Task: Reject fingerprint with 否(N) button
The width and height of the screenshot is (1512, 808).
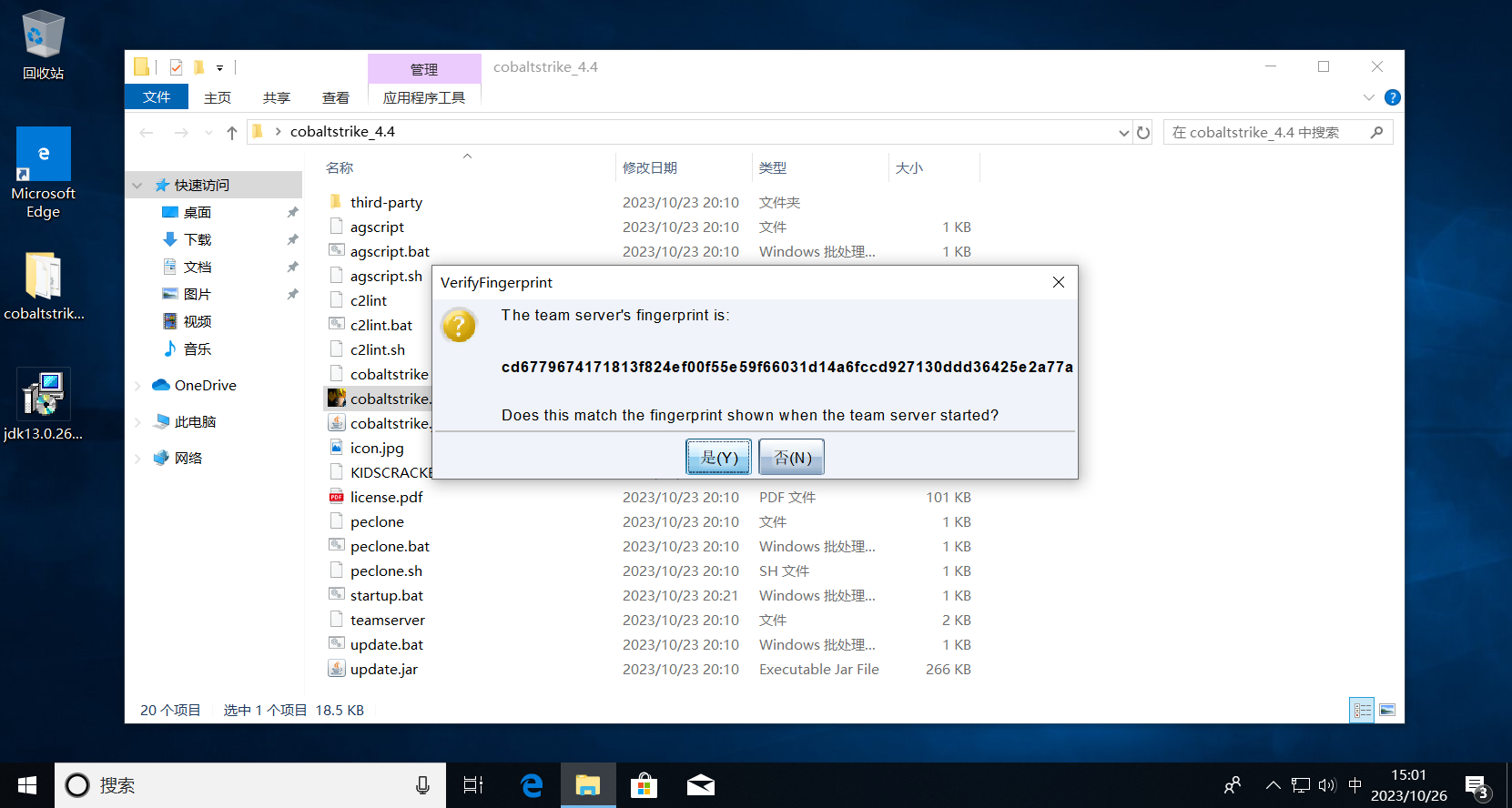Action: (x=792, y=457)
